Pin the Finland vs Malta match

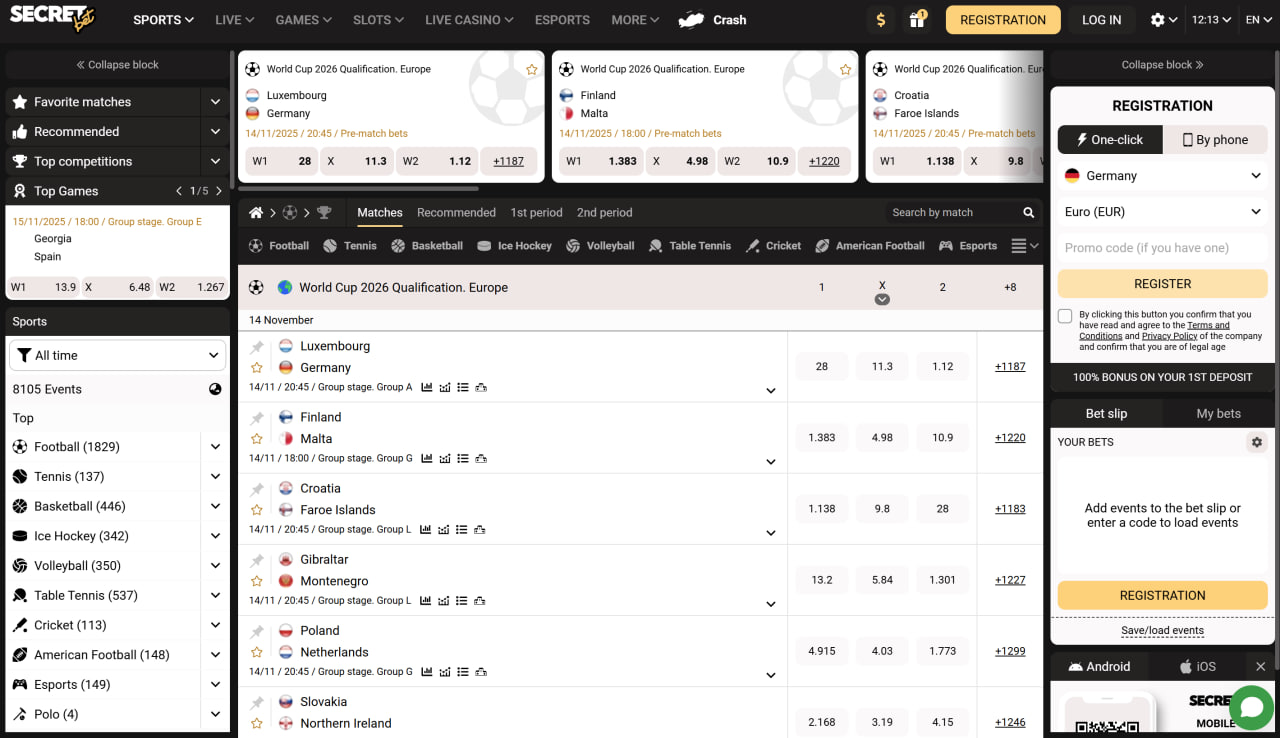pyautogui.click(x=257, y=418)
